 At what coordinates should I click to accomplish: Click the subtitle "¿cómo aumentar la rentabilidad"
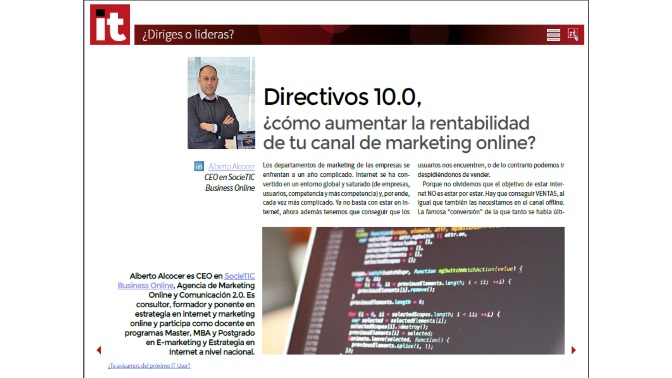[x=396, y=123]
